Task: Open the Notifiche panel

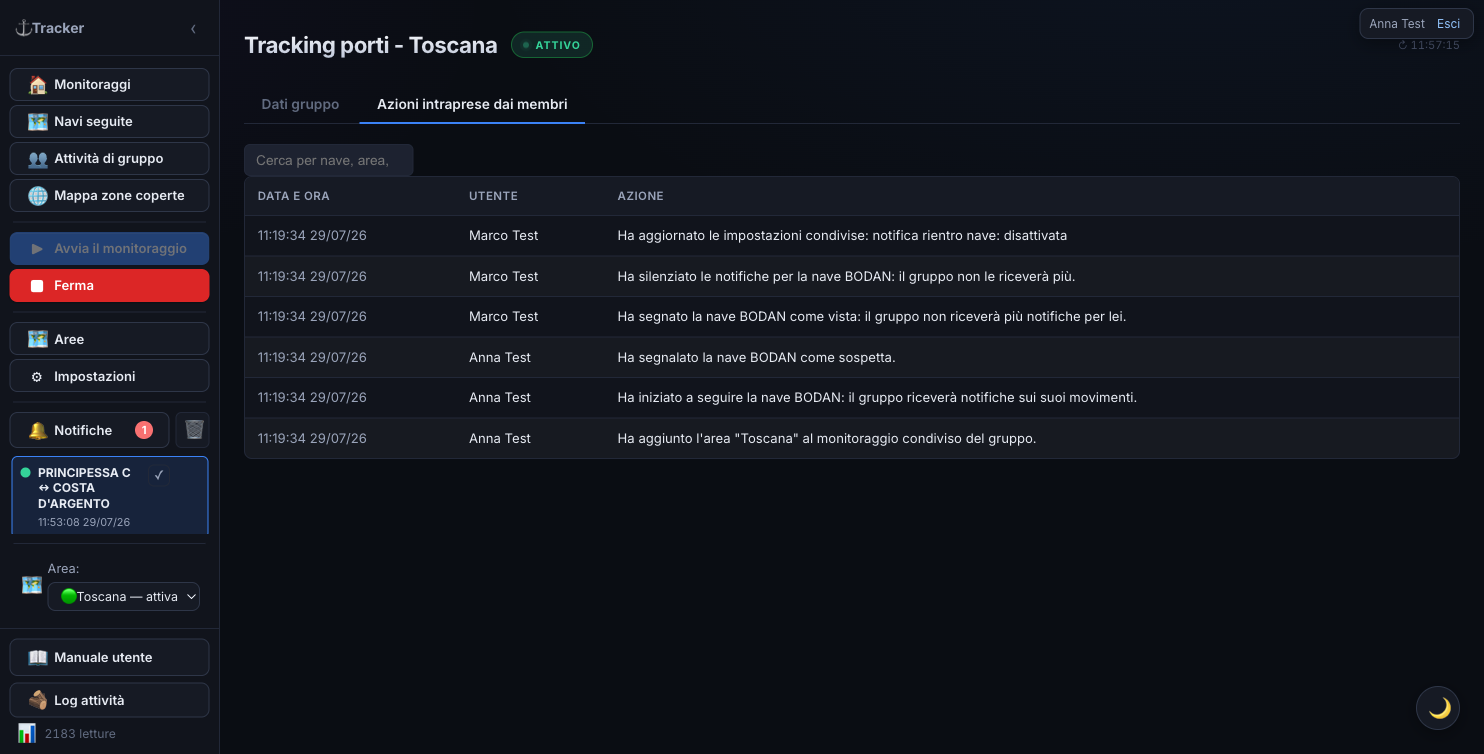Action: tap(89, 430)
